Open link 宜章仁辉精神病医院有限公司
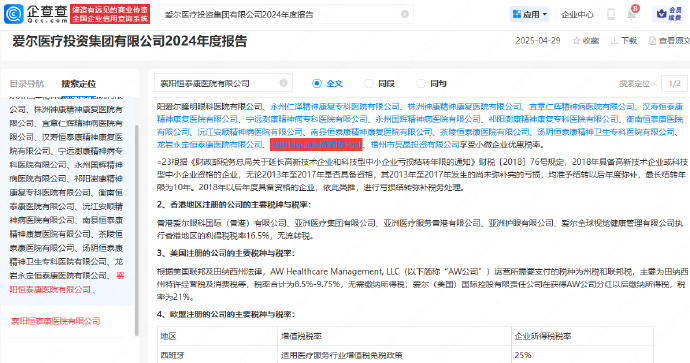Screen dimensions: 690x363 pyautogui.click(x=582, y=106)
